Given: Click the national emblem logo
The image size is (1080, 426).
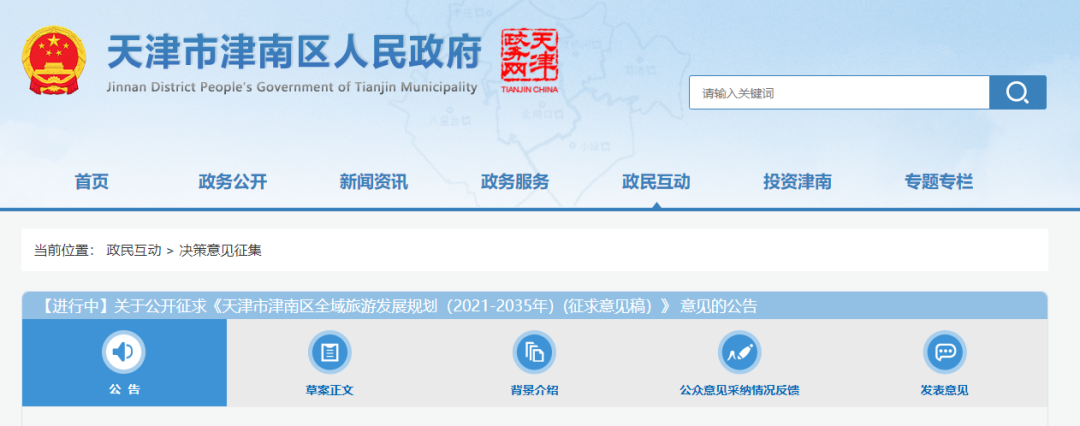Looking at the screenshot, I should tap(54, 61).
